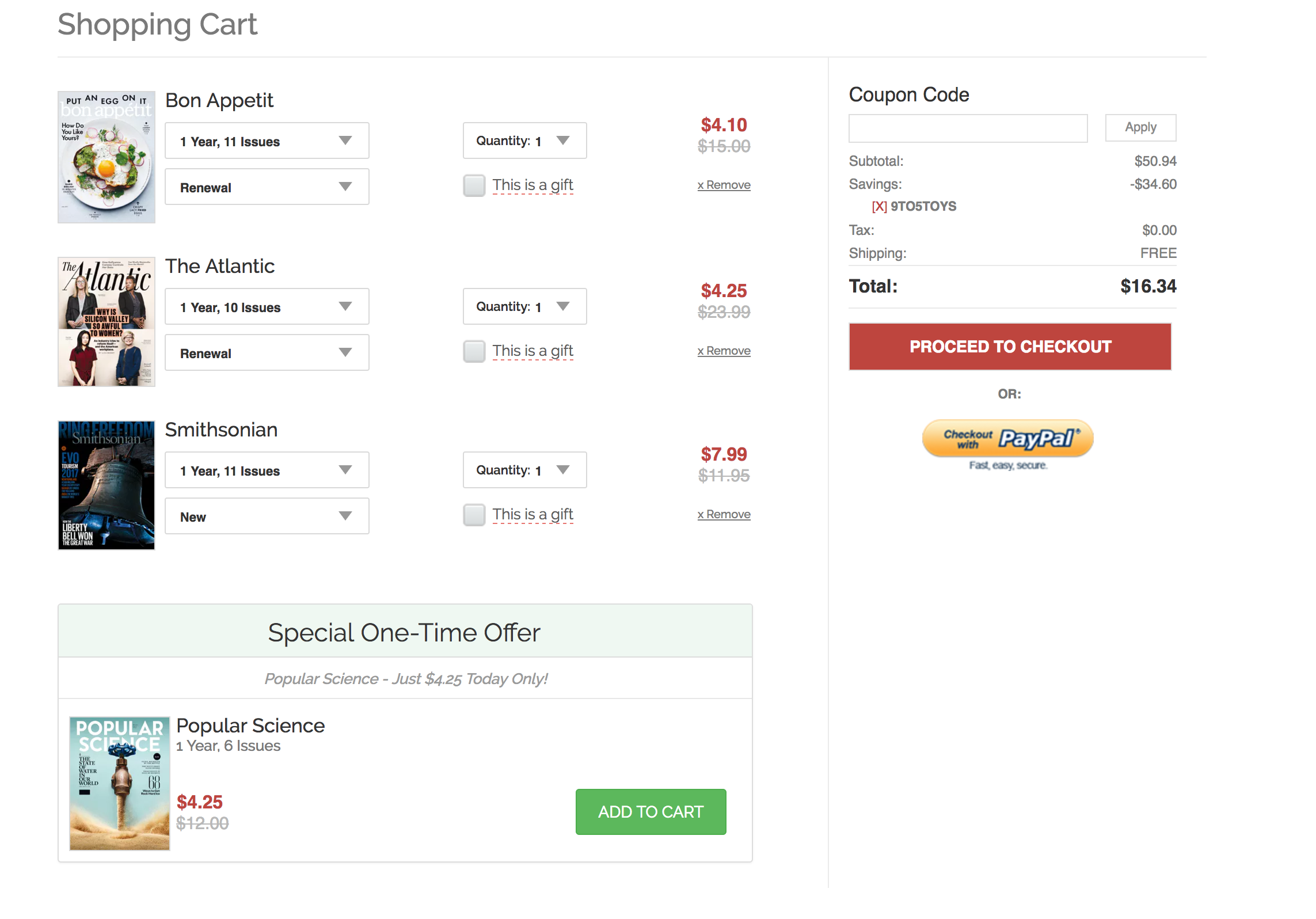
Task: Add Popular Science to cart
Action: (651, 812)
